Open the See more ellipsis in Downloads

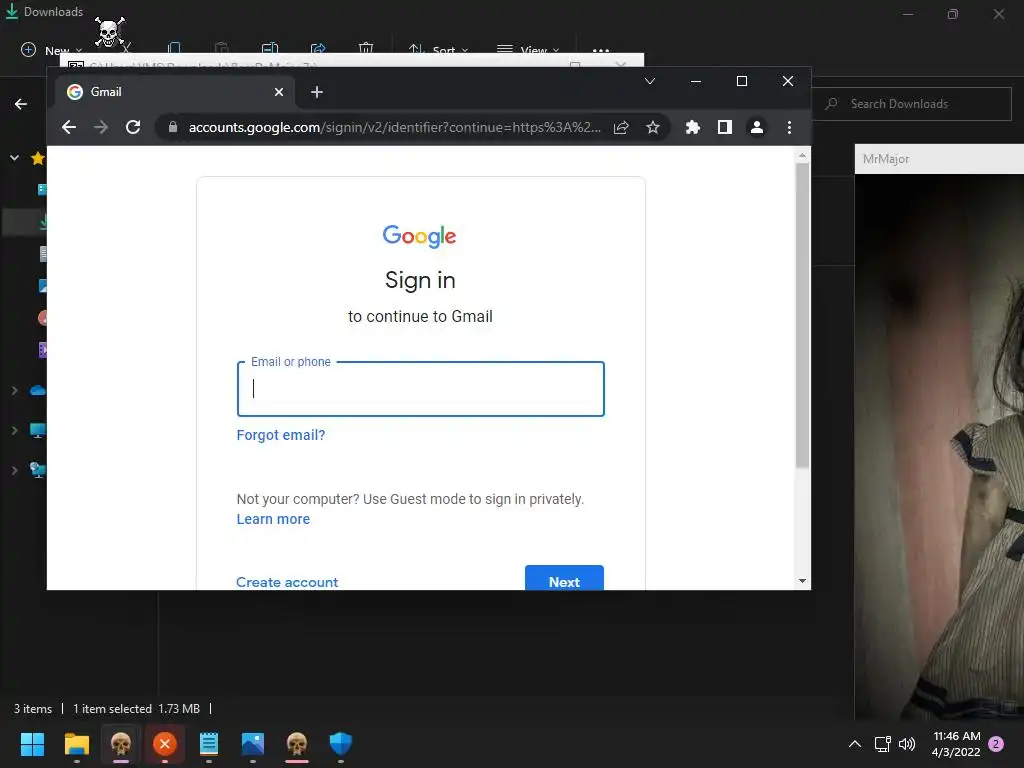(601, 50)
